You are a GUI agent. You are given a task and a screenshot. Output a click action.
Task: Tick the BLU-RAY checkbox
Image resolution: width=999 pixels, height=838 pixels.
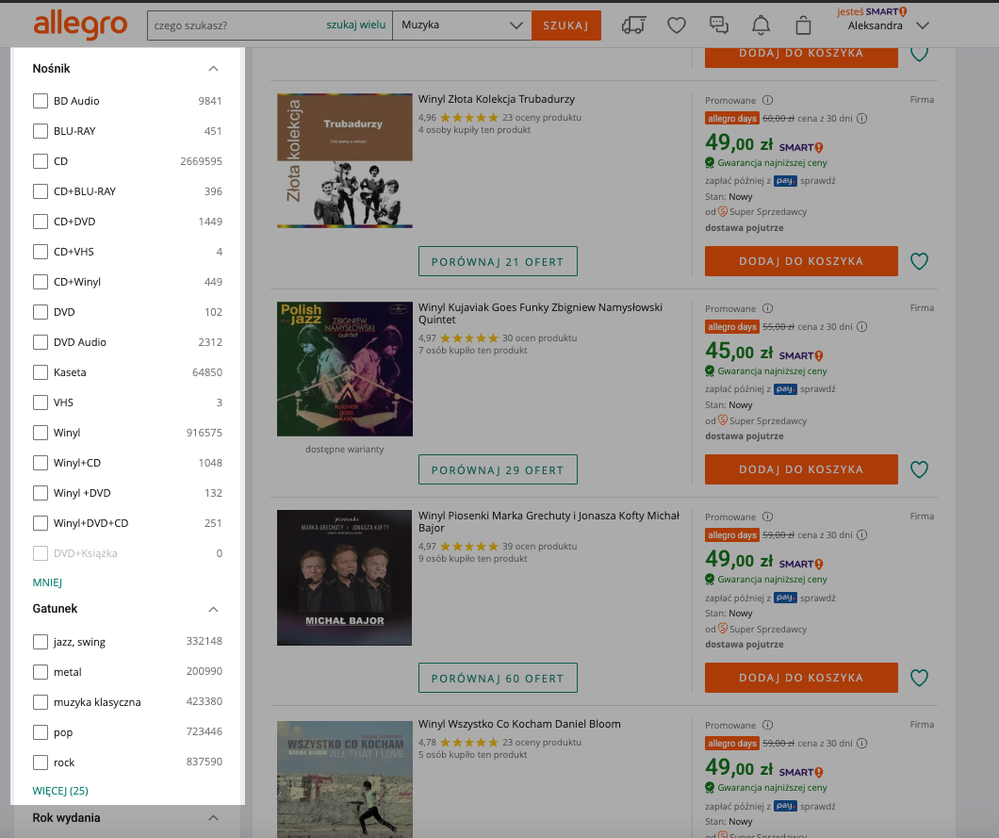pos(40,131)
